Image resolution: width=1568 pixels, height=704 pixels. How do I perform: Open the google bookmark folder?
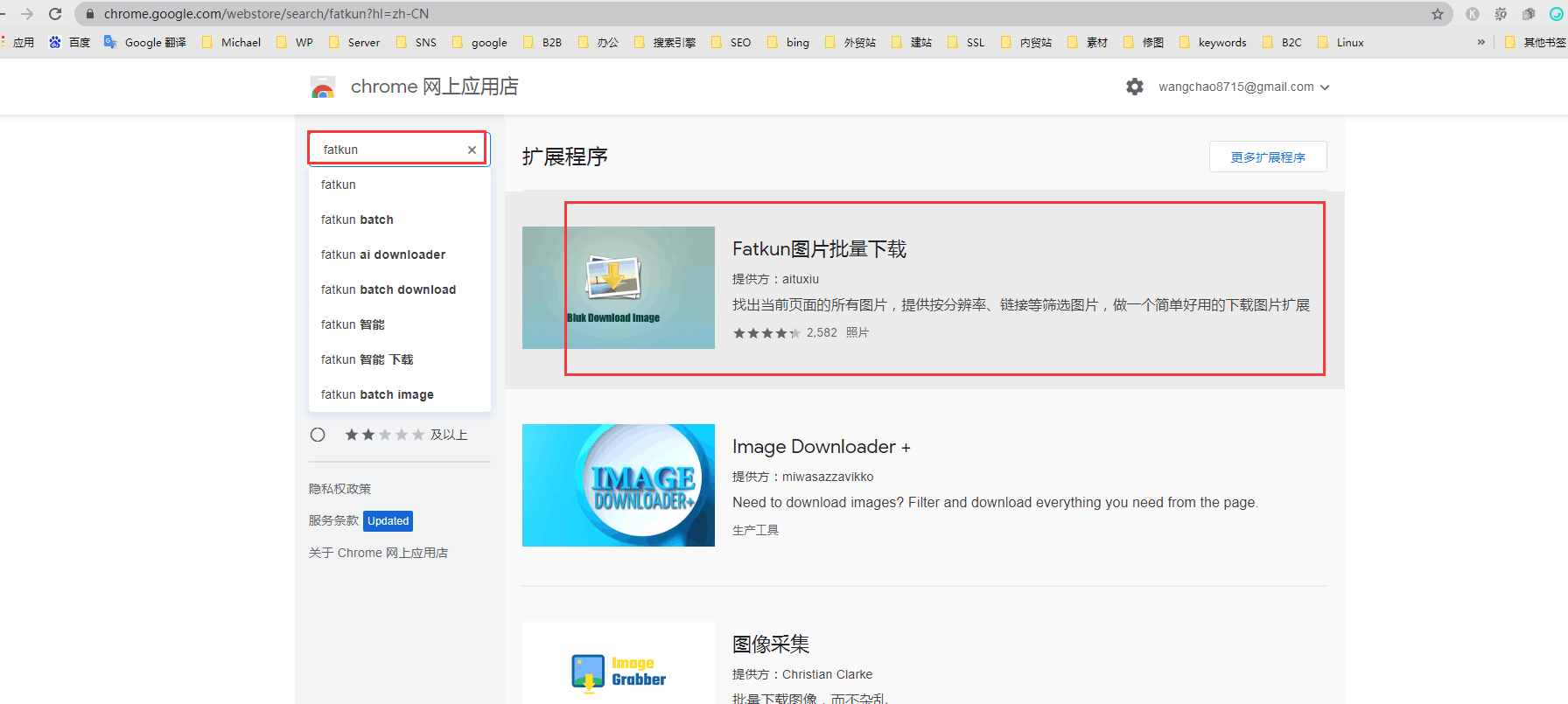pyautogui.click(x=479, y=42)
